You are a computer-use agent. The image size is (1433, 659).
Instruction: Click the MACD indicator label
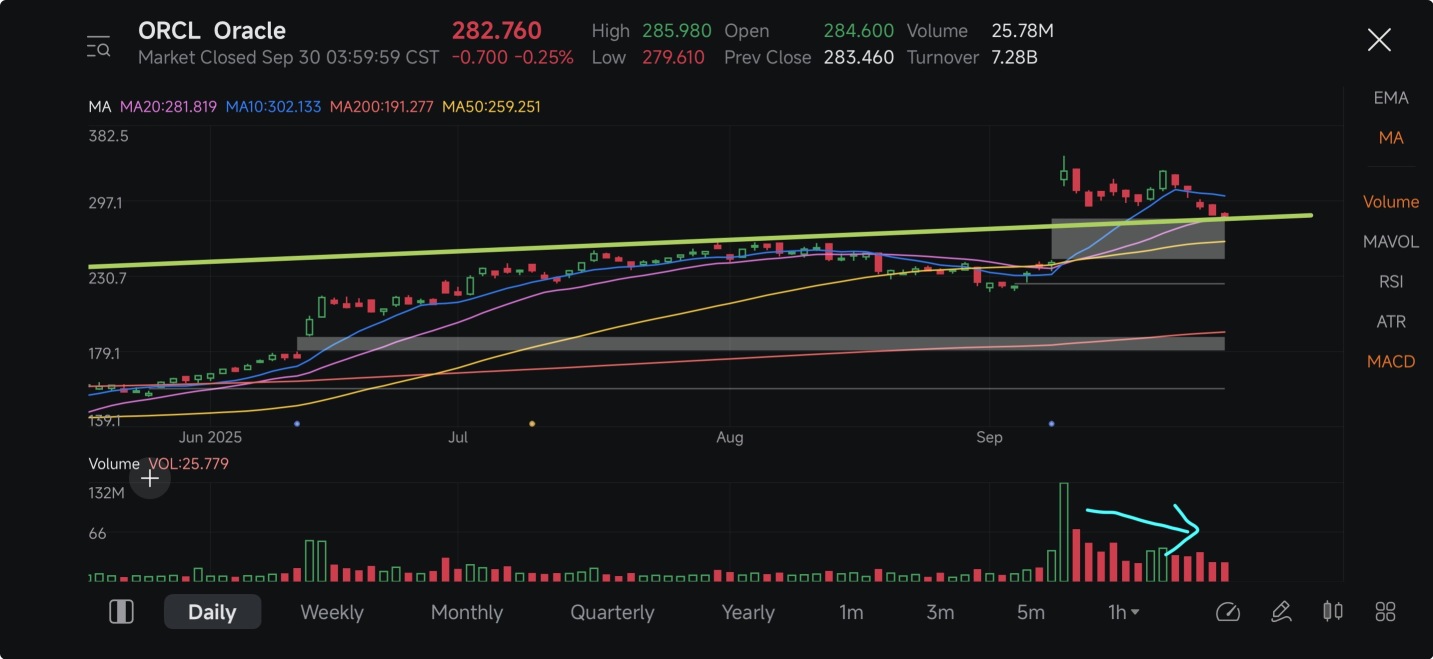pos(1390,362)
